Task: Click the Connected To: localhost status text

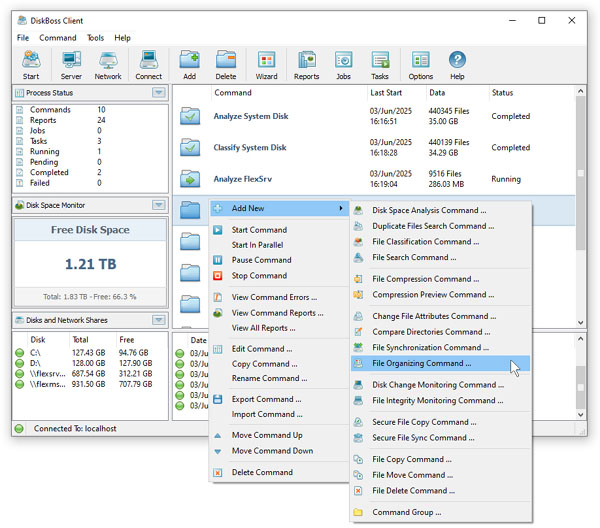Action: pyautogui.click(x=75, y=429)
